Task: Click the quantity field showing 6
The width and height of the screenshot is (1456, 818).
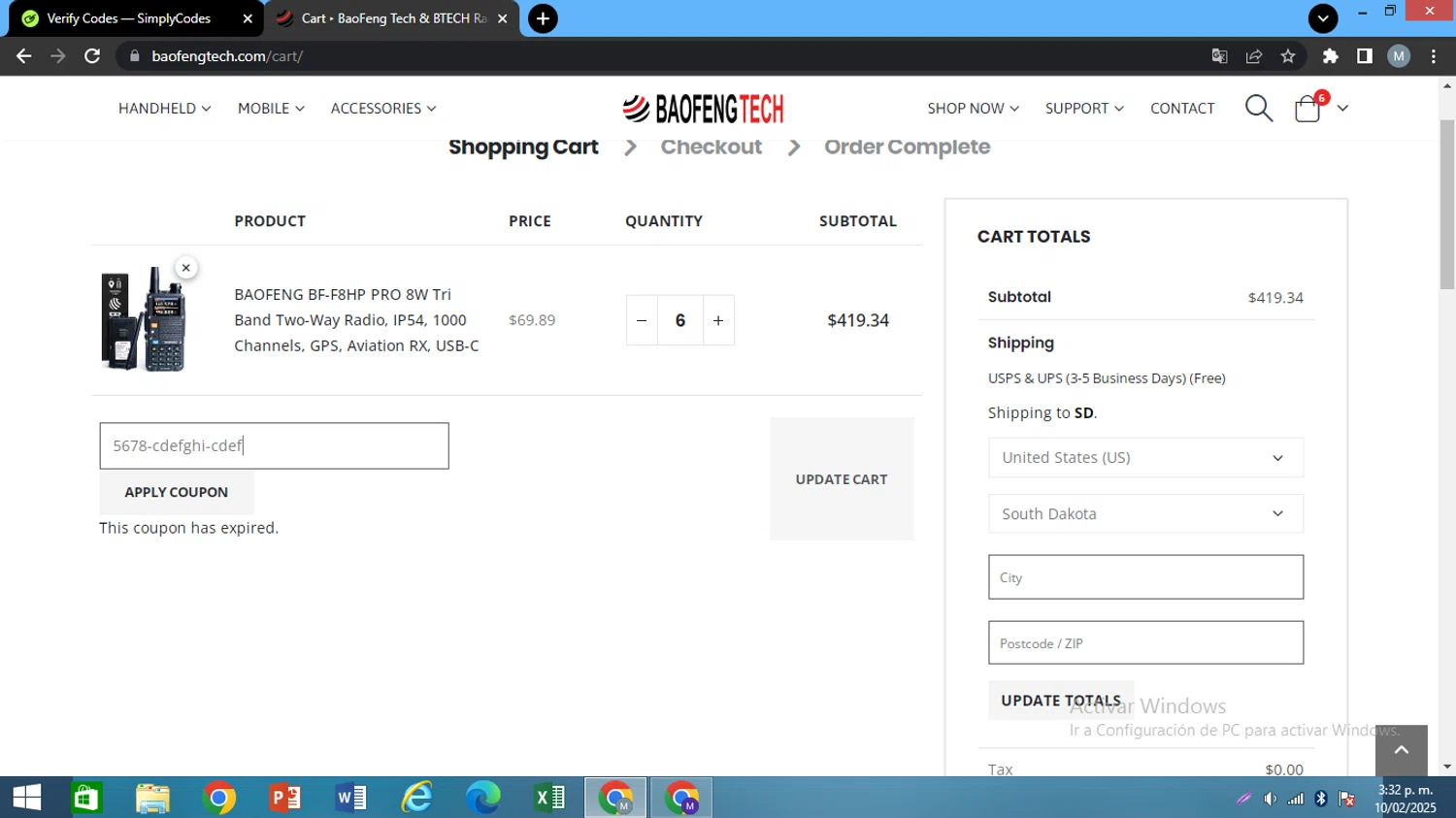Action: pyautogui.click(x=680, y=320)
